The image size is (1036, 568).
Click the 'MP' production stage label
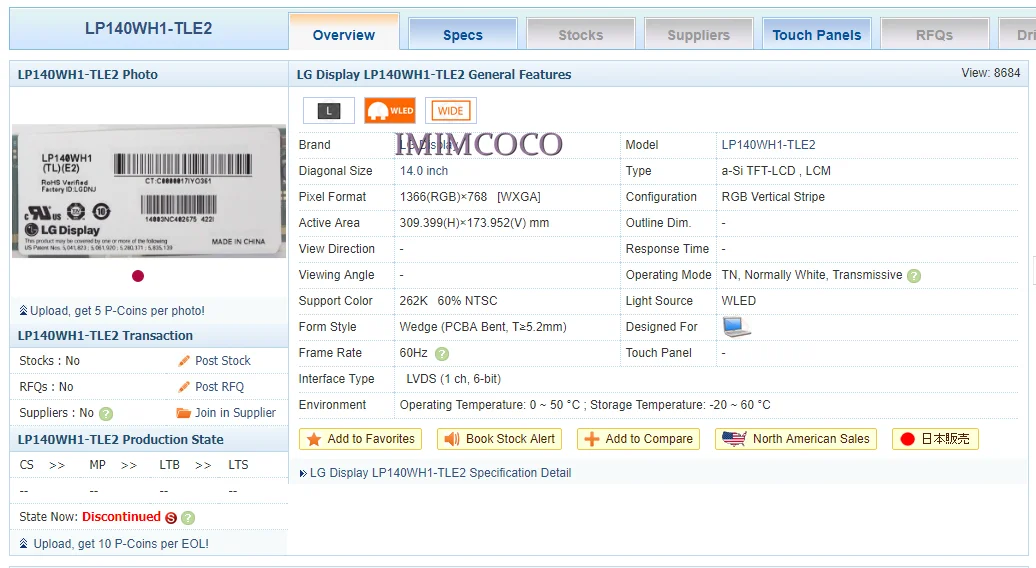97,465
